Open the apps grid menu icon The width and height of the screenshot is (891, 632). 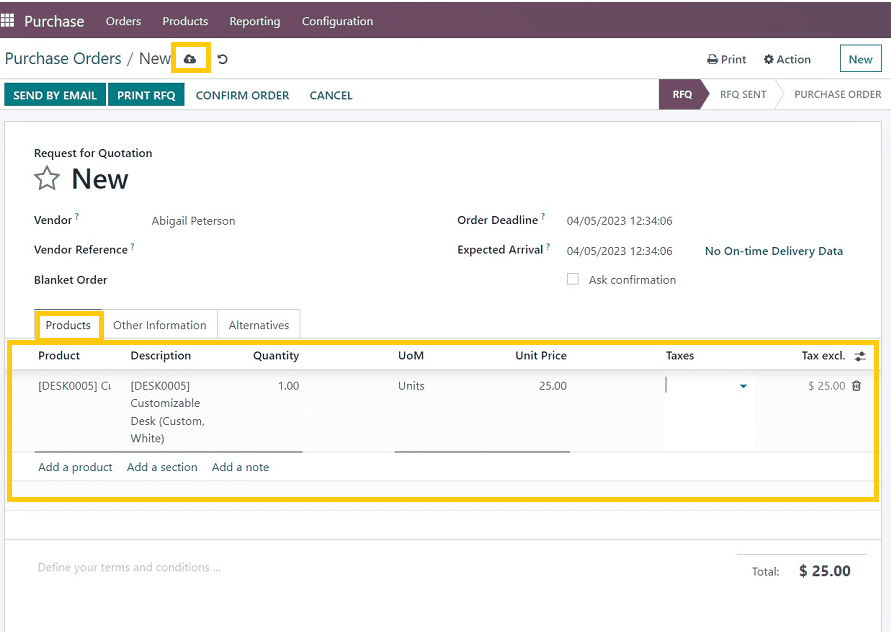pyautogui.click(x=8, y=20)
